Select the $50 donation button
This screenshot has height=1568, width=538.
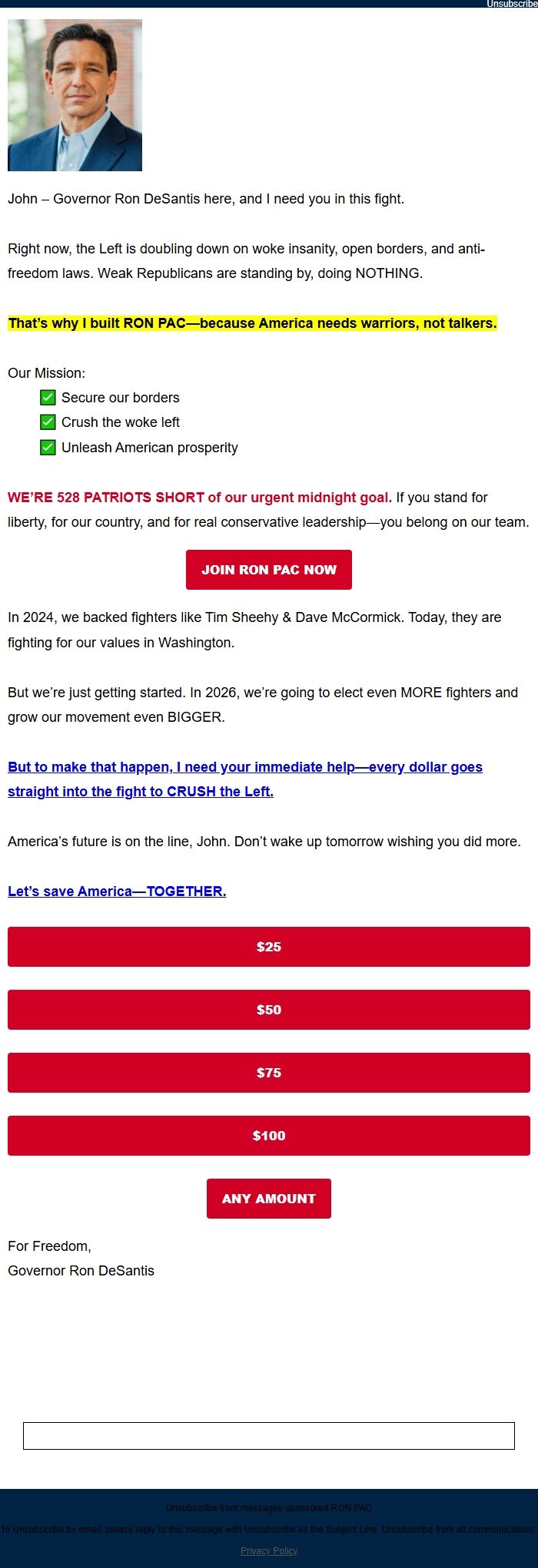(269, 1010)
